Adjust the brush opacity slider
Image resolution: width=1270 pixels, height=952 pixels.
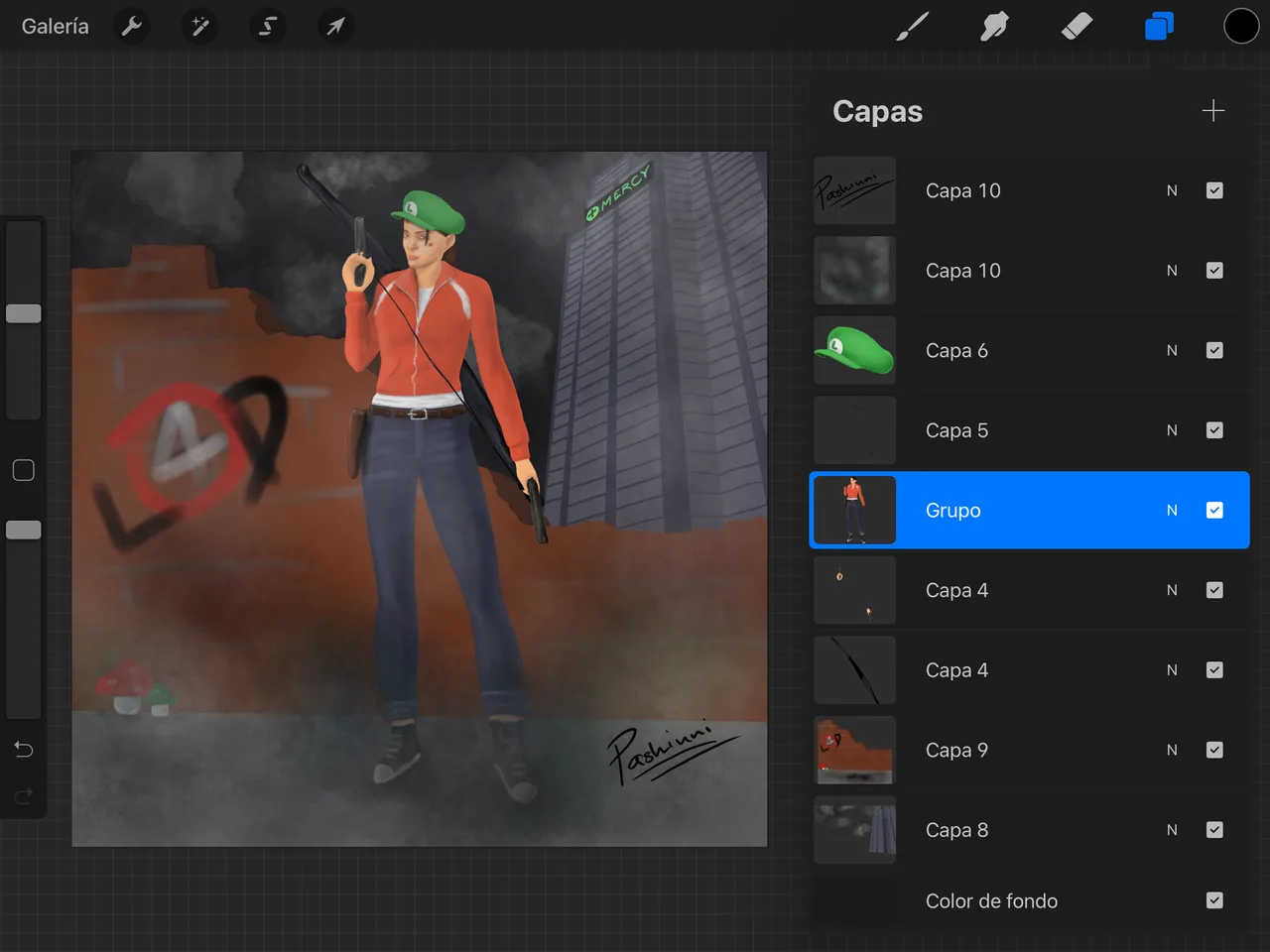pyautogui.click(x=24, y=530)
